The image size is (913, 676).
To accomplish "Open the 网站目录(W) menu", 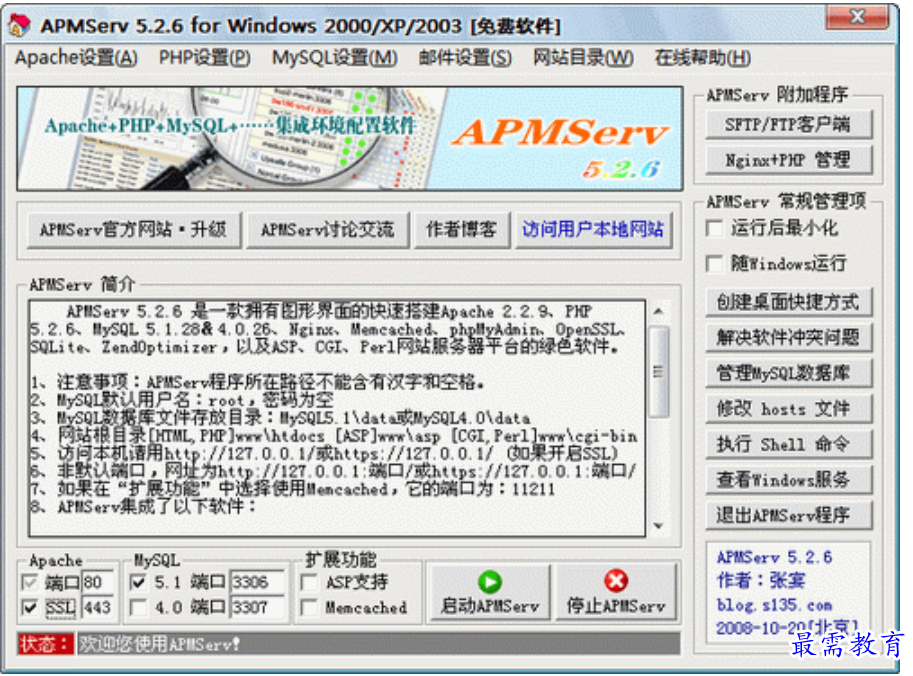I will pyautogui.click(x=583, y=58).
